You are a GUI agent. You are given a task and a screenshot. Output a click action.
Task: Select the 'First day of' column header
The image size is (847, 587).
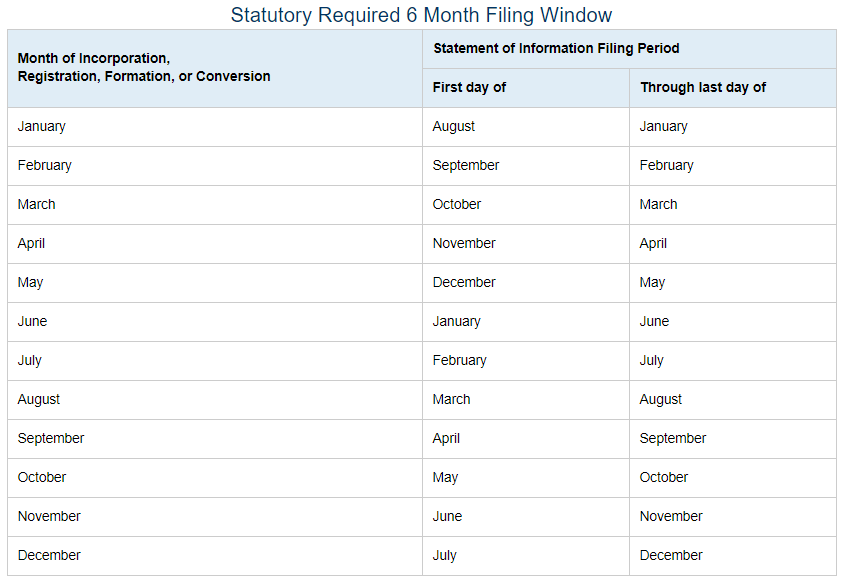(x=469, y=87)
